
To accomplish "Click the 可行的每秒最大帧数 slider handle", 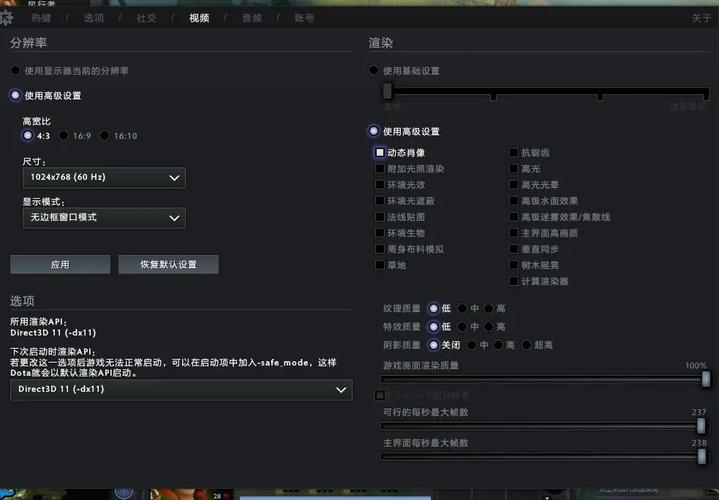I will coord(701,426).
